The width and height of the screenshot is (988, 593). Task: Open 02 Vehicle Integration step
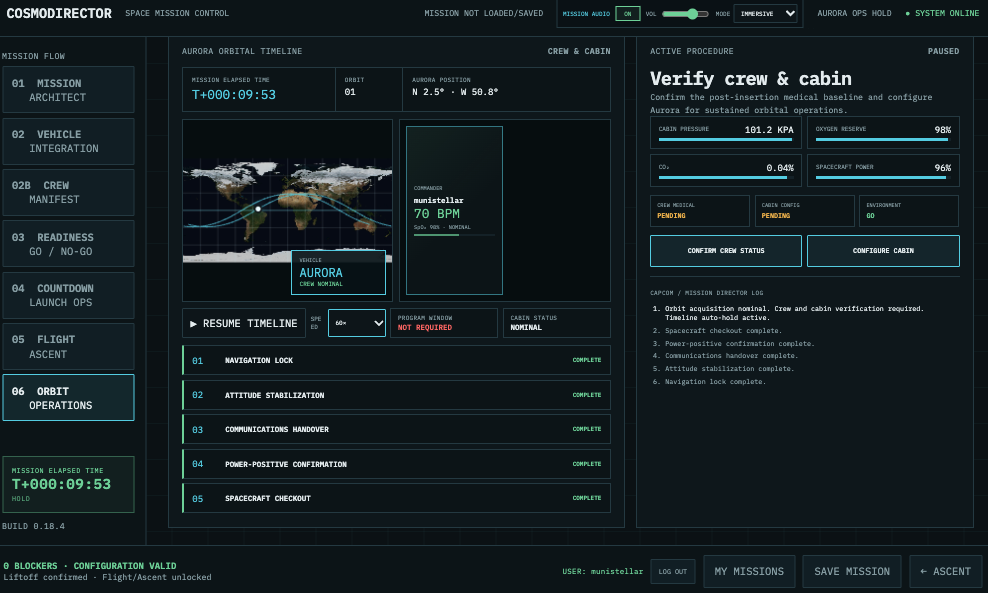tap(68, 141)
